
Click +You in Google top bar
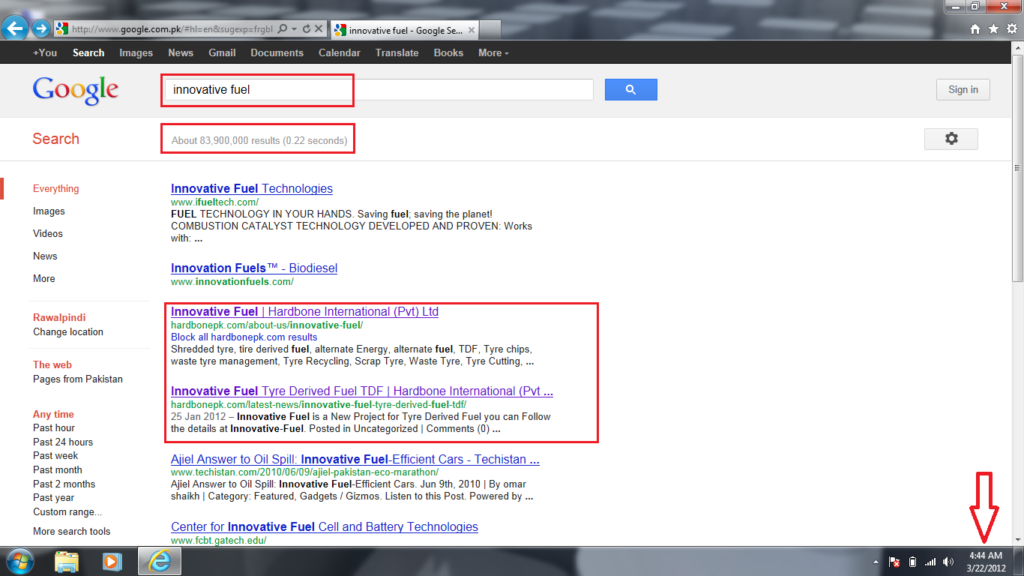(45, 53)
